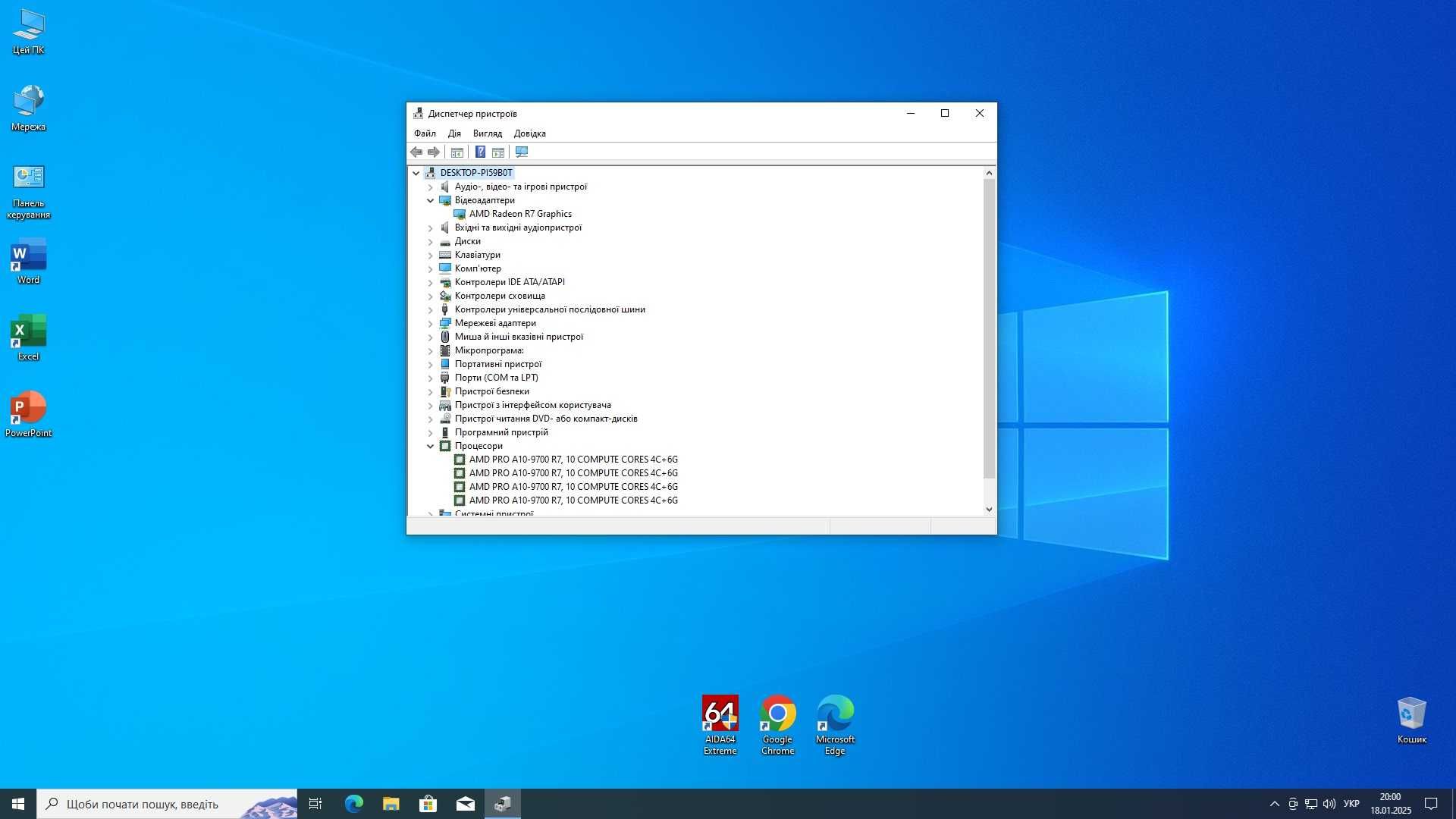
Task: Select Контролери сховища row
Action: click(x=500, y=296)
